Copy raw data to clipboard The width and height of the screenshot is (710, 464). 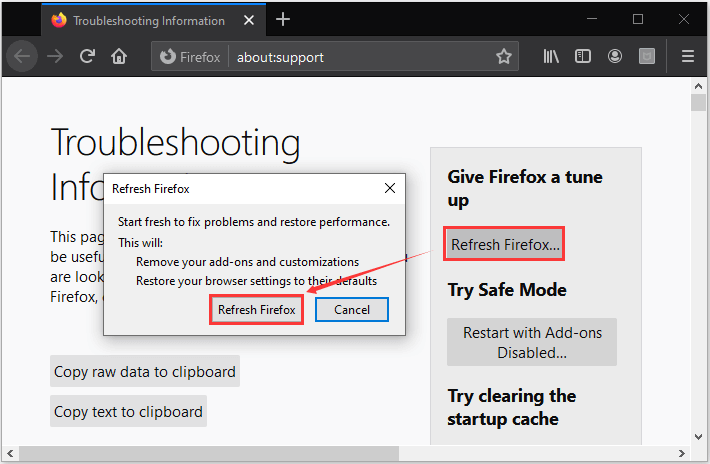coord(145,372)
